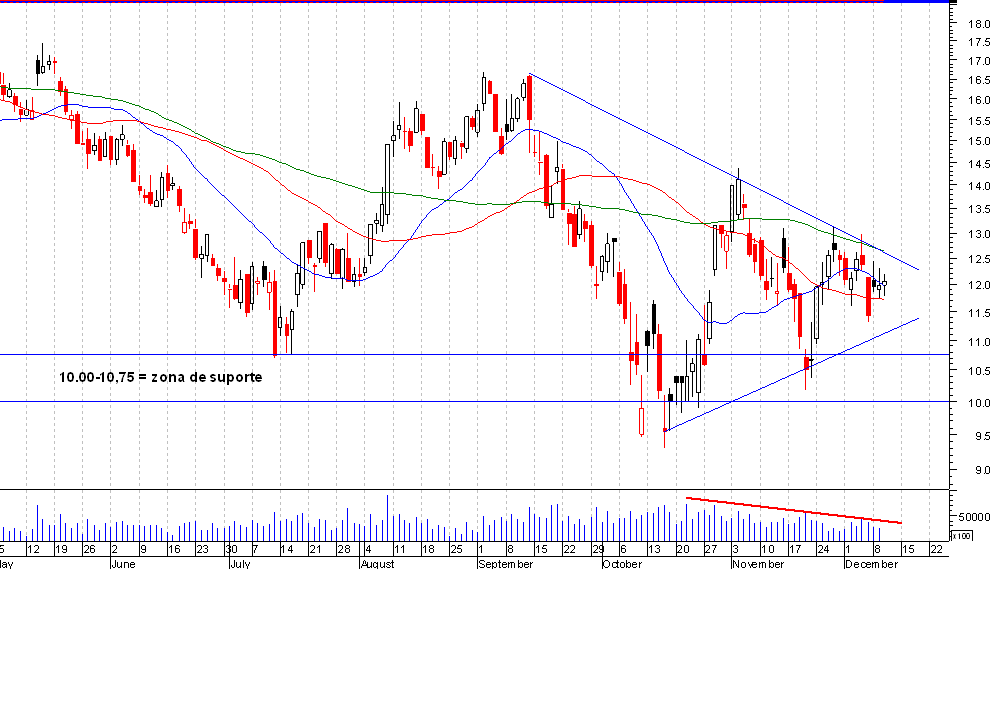Select the 11.0 price axis label
The image size is (994, 720).
(x=979, y=342)
